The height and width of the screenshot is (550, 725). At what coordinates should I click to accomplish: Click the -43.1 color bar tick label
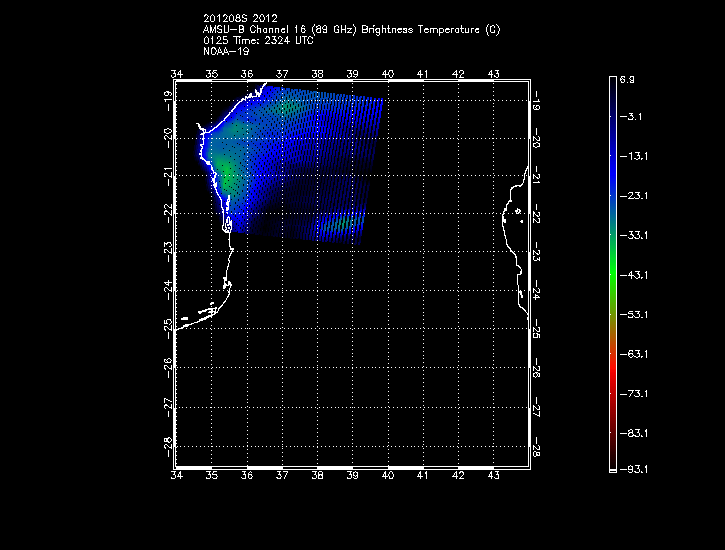(x=633, y=274)
